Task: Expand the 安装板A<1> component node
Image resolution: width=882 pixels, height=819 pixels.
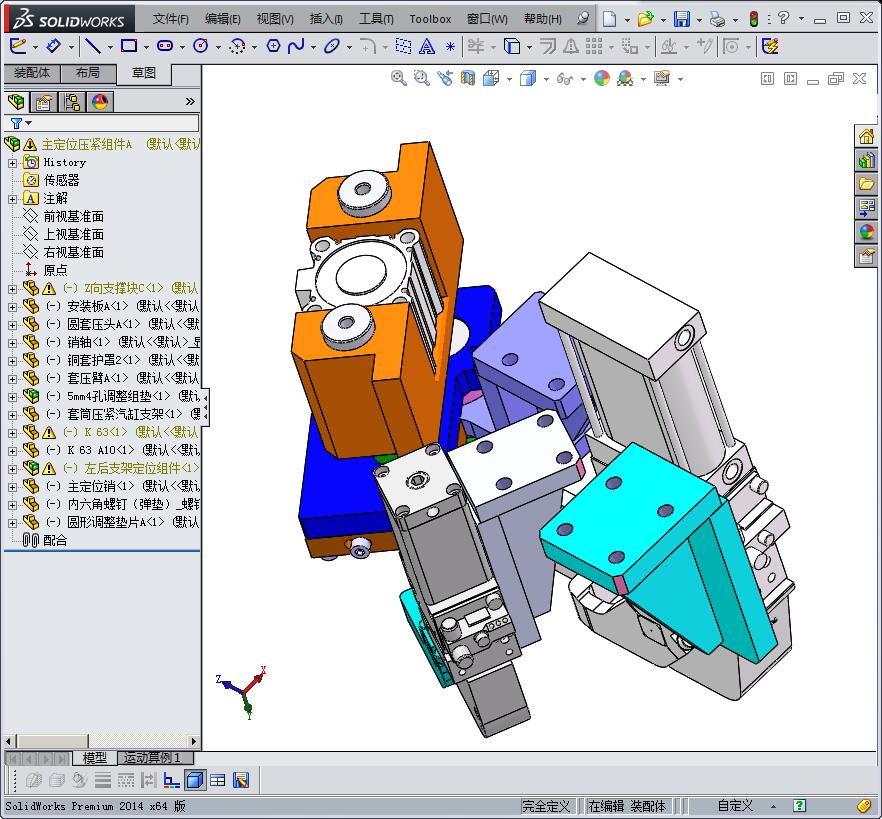Action: pyautogui.click(x=12, y=307)
